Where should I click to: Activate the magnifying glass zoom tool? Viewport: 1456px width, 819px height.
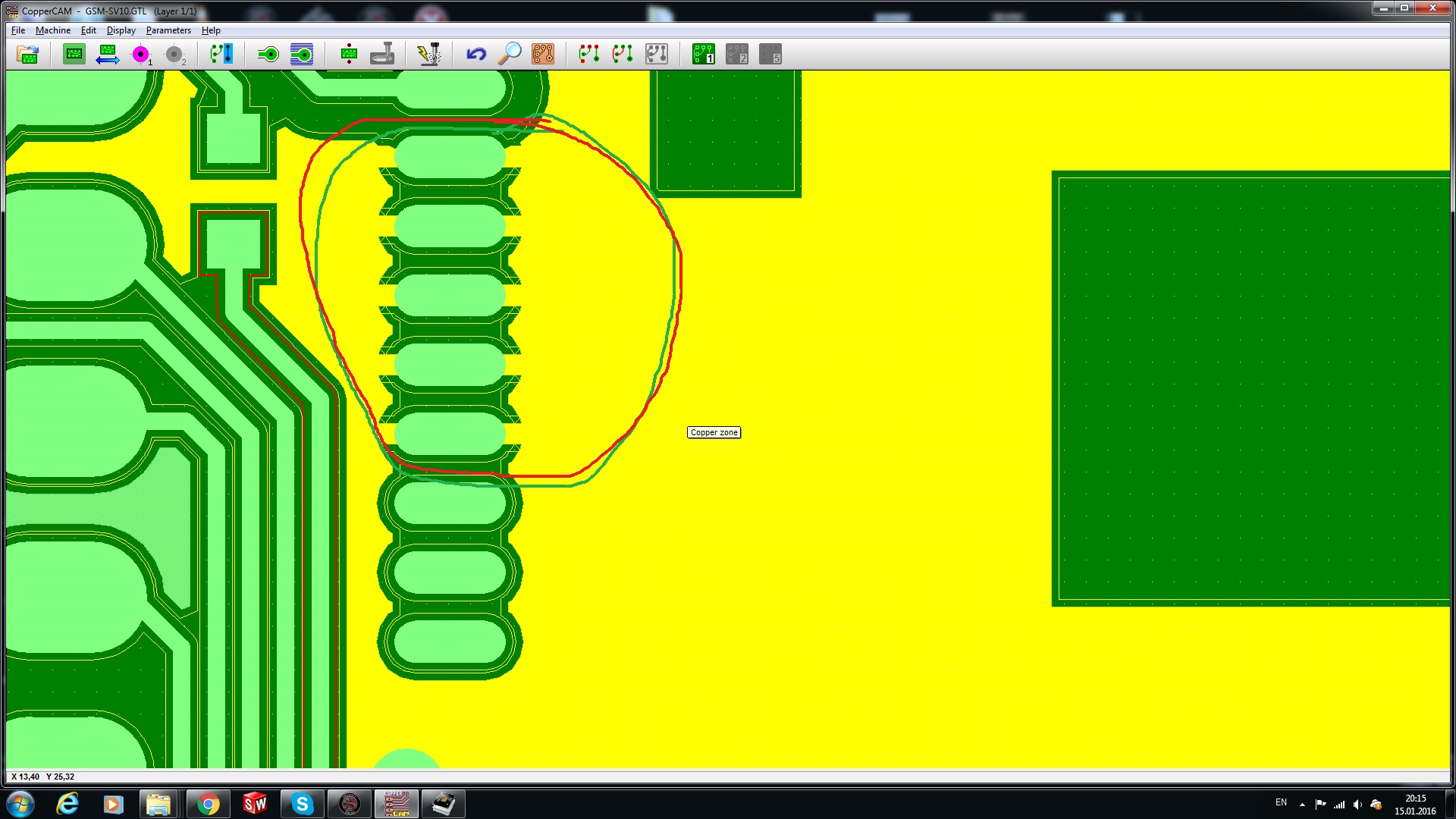[510, 55]
